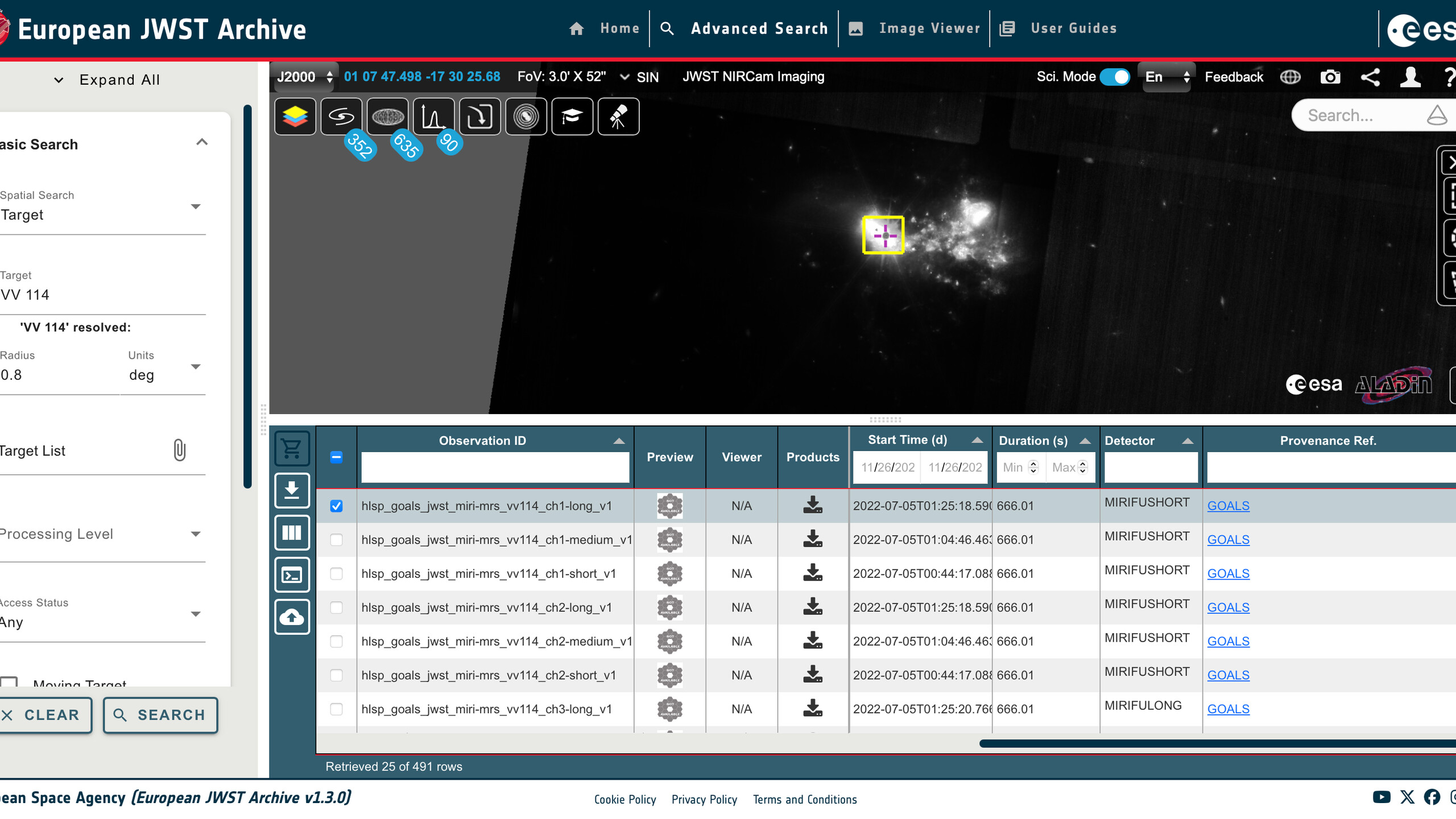This screenshot has width=1456, height=819.
Task: Take a screenshot with the camera icon
Action: tap(1330, 77)
